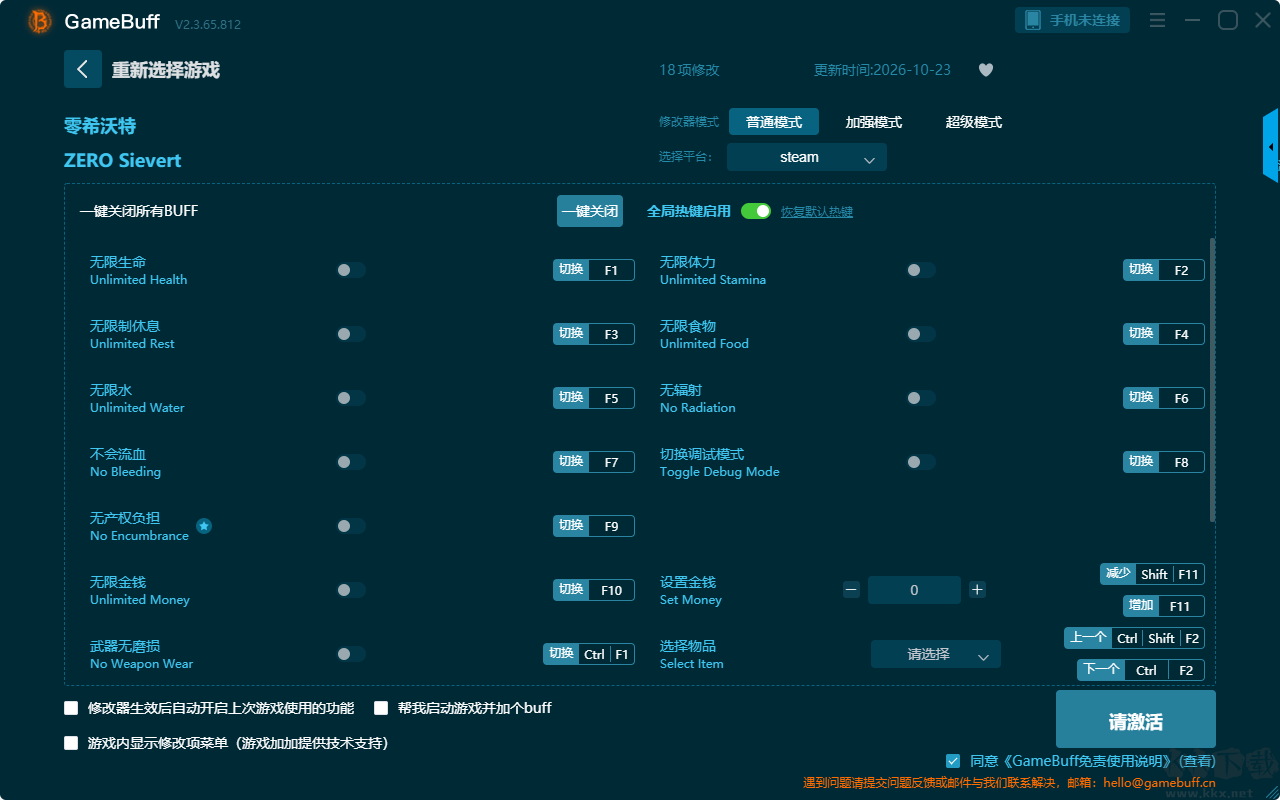
Task: Click the cheat list vertical scrollbar
Action: pos(1213,380)
